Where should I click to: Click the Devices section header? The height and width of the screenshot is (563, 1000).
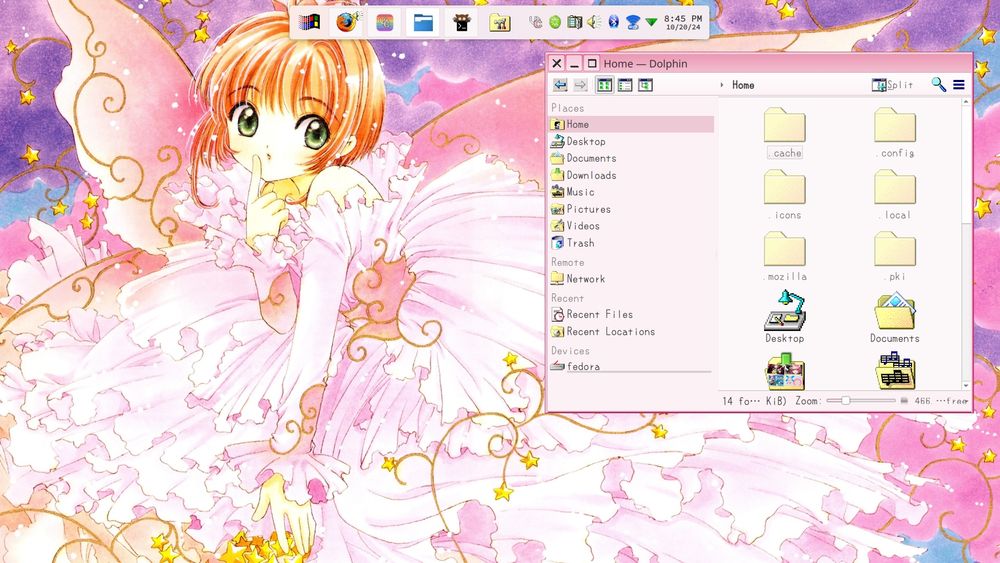coord(570,351)
